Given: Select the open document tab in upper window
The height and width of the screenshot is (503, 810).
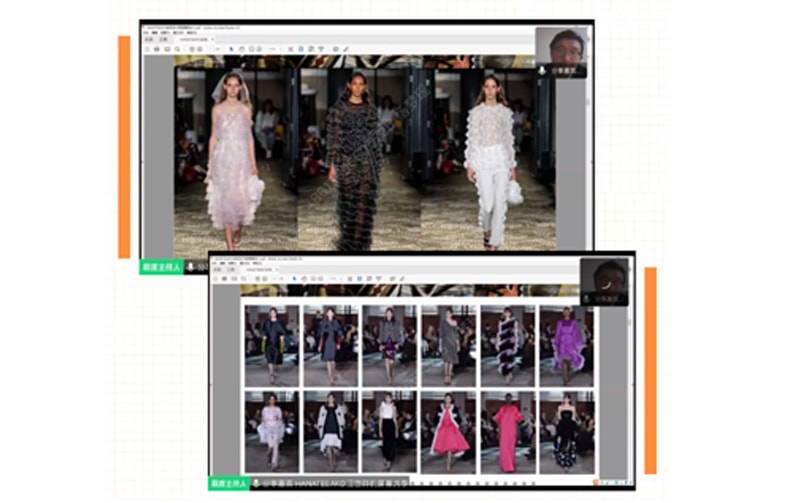Looking at the screenshot, I should pos(196,39).
